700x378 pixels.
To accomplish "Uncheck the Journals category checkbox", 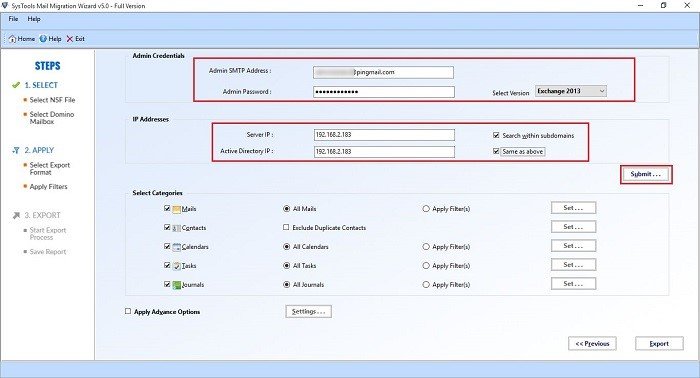I will pyautogui.click(x=167, y=284).
